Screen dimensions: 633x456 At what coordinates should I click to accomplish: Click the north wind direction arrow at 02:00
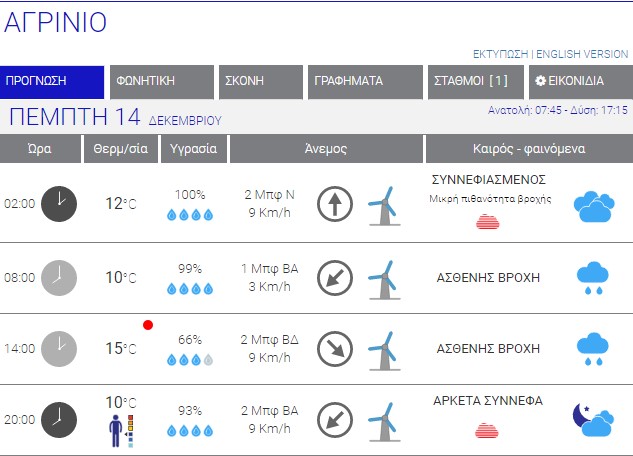pyautogui.click(x=335, y=204)
